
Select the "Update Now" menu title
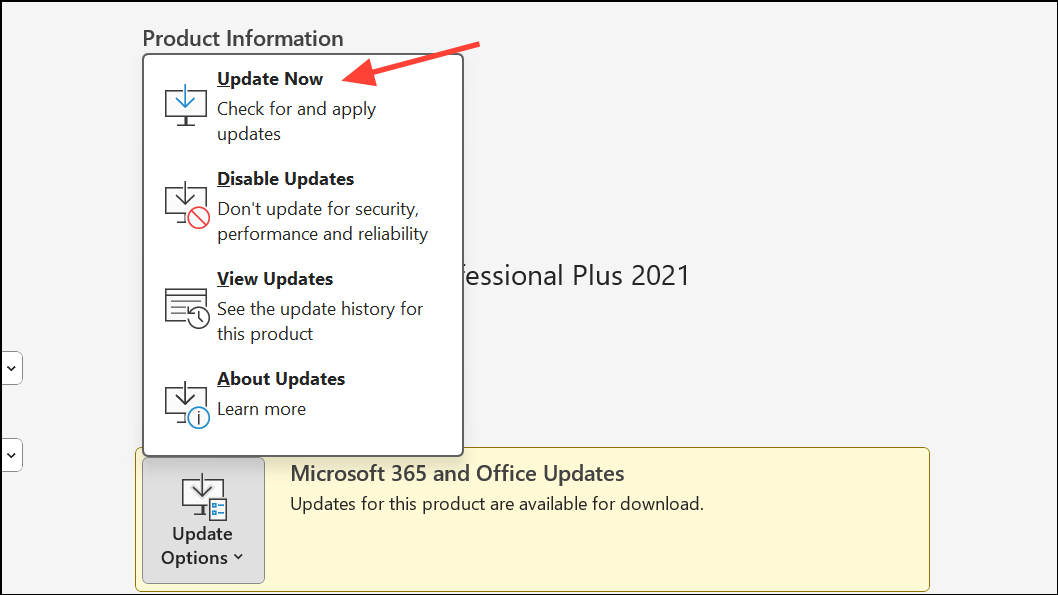(270, 79)
